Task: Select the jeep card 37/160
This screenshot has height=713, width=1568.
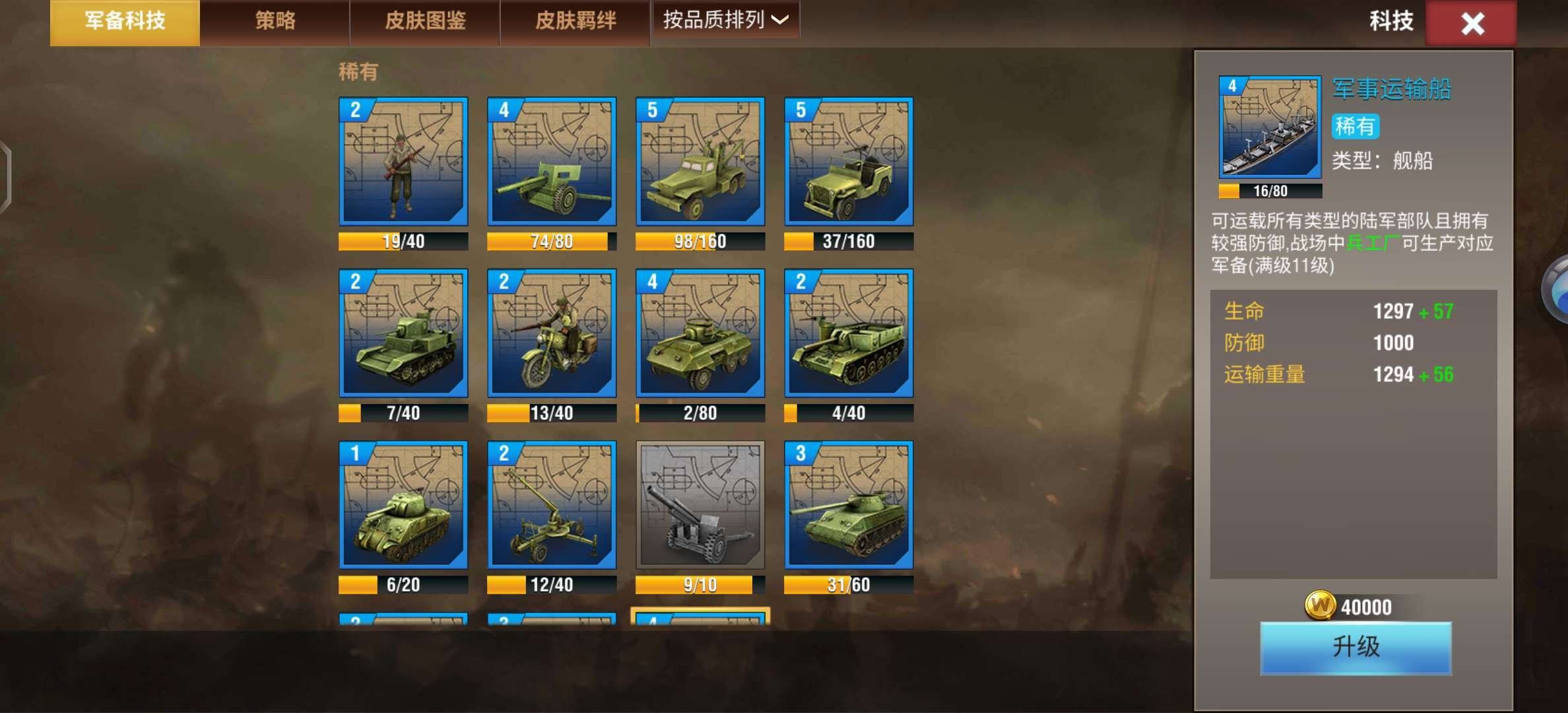Action: point(849,162)
